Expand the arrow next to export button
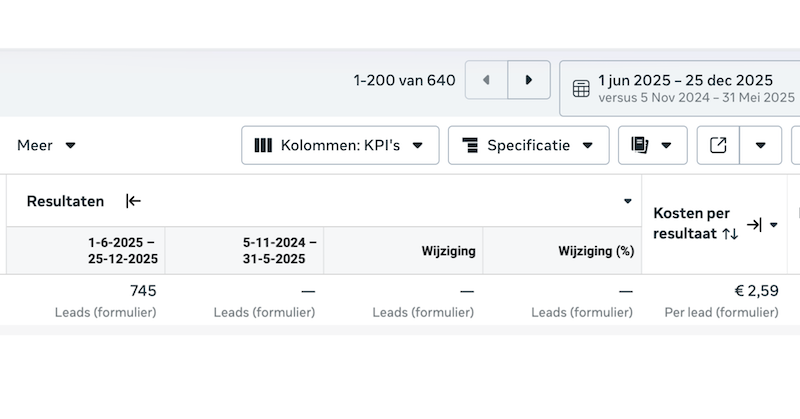 pyautogui.click(x=761, y=145)
